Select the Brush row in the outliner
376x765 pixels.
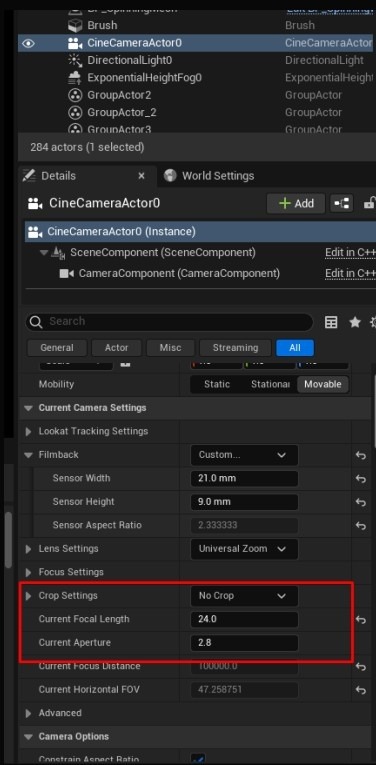click(x=197, y=25)
